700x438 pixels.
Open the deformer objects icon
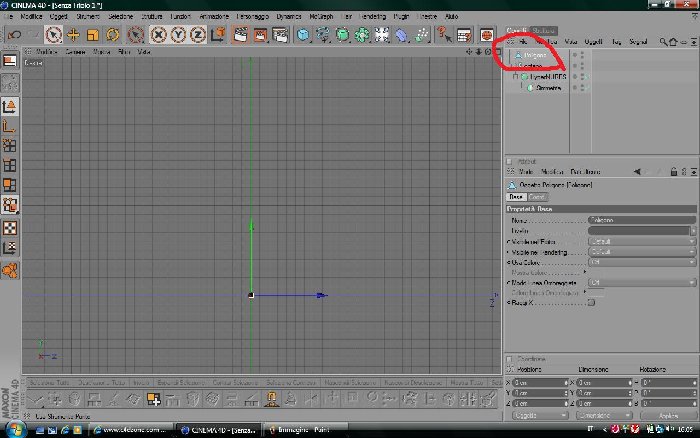(401, 34)
